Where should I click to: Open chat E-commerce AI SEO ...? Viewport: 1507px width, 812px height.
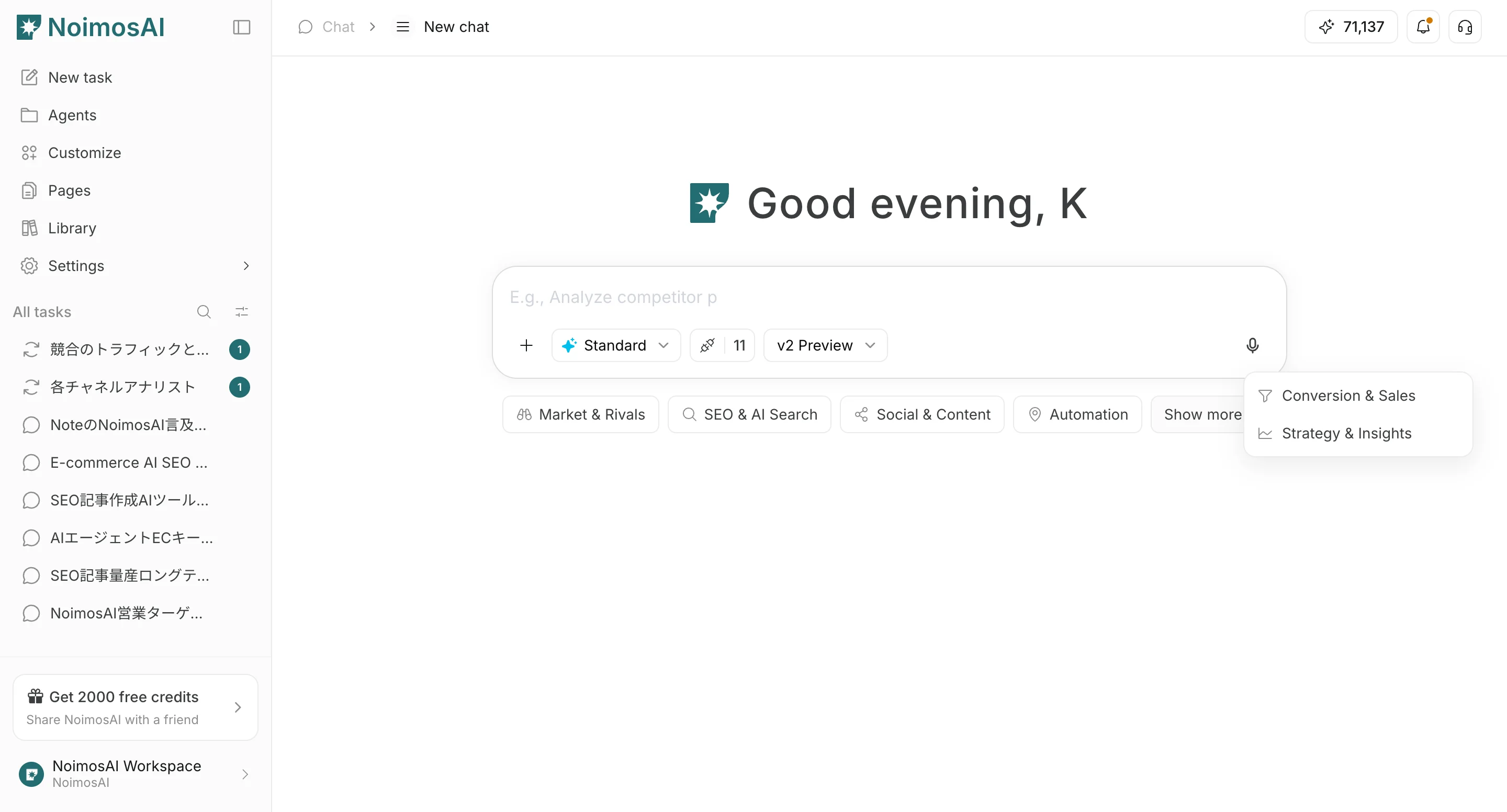[x=136, y=462]
